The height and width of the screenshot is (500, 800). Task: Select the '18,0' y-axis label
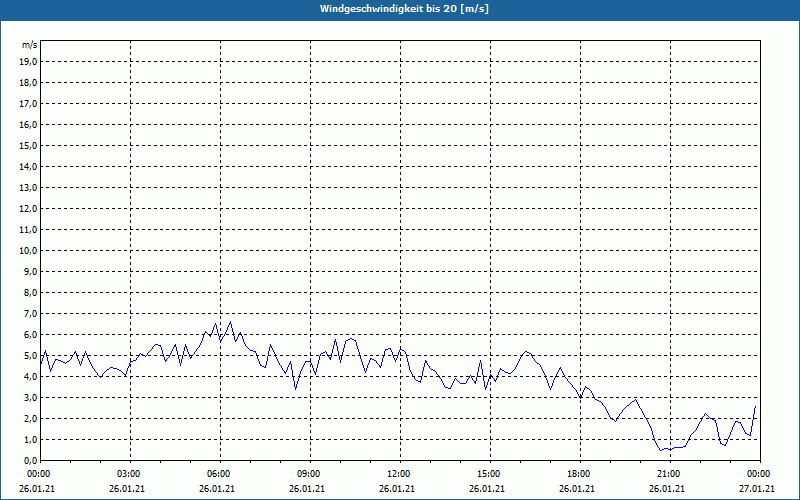[x=28, y=83]
